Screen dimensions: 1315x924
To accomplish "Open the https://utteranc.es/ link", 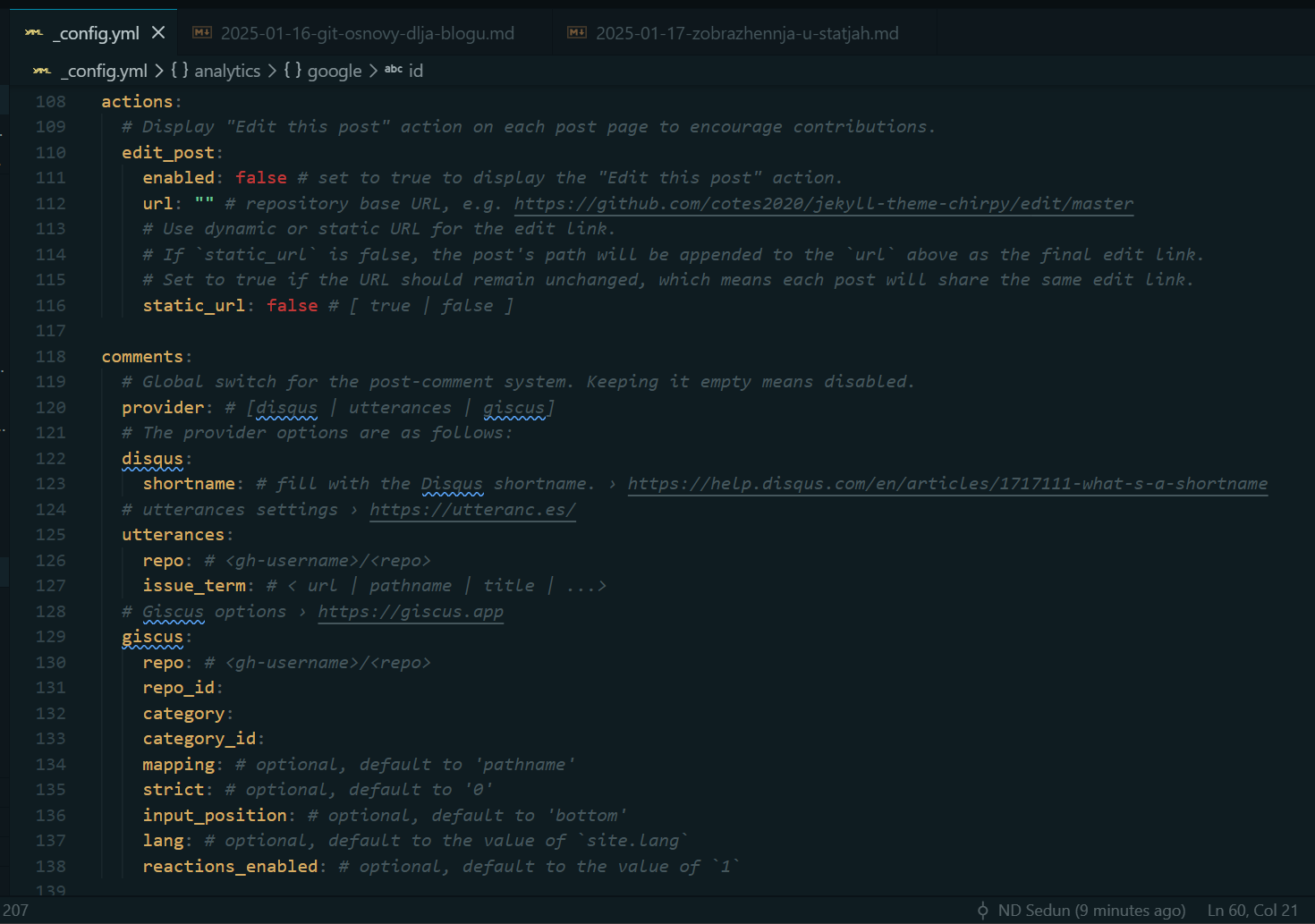I will tap(472, 510).
